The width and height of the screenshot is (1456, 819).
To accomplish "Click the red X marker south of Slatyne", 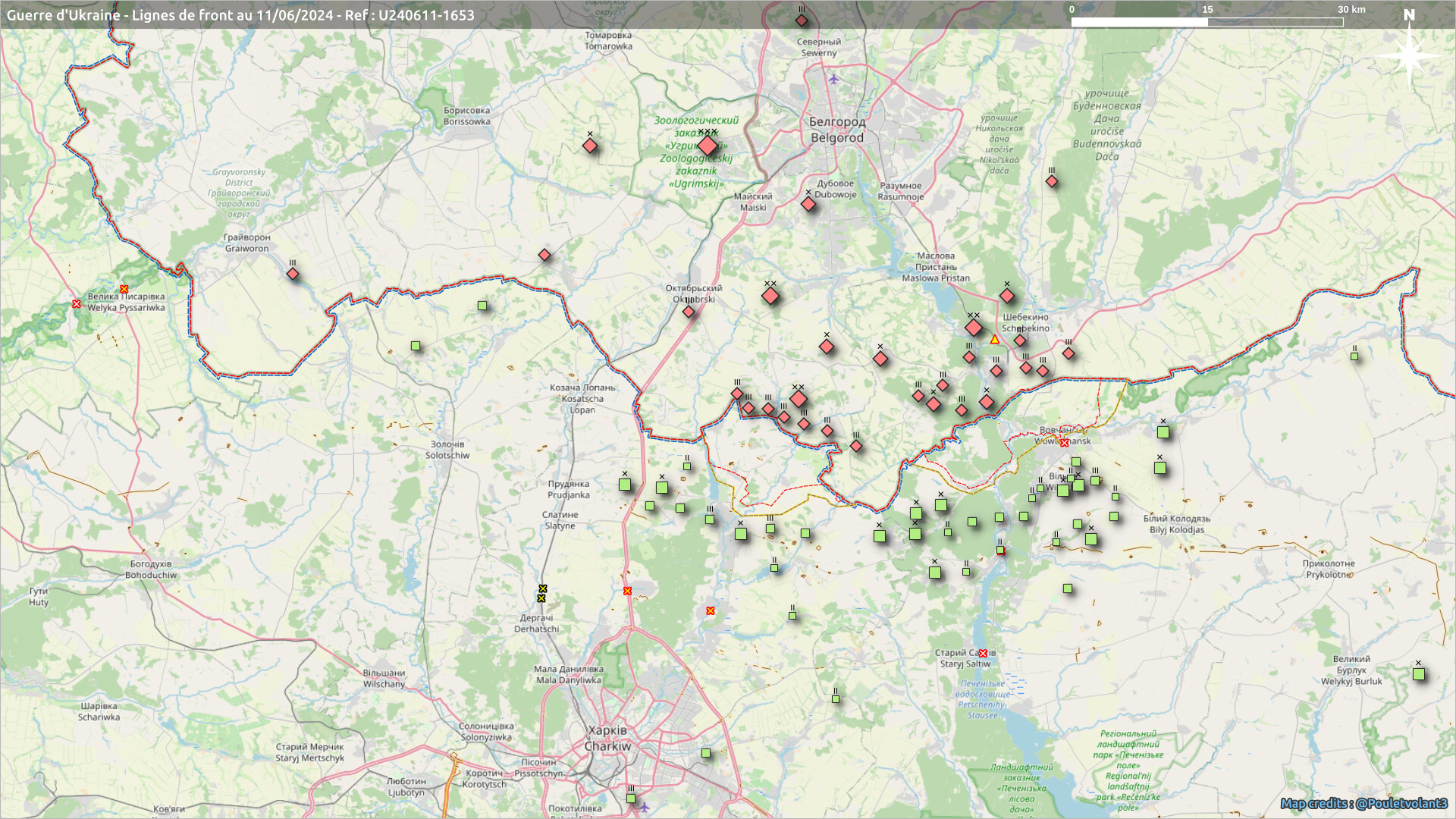I will (x=627, y=591).
